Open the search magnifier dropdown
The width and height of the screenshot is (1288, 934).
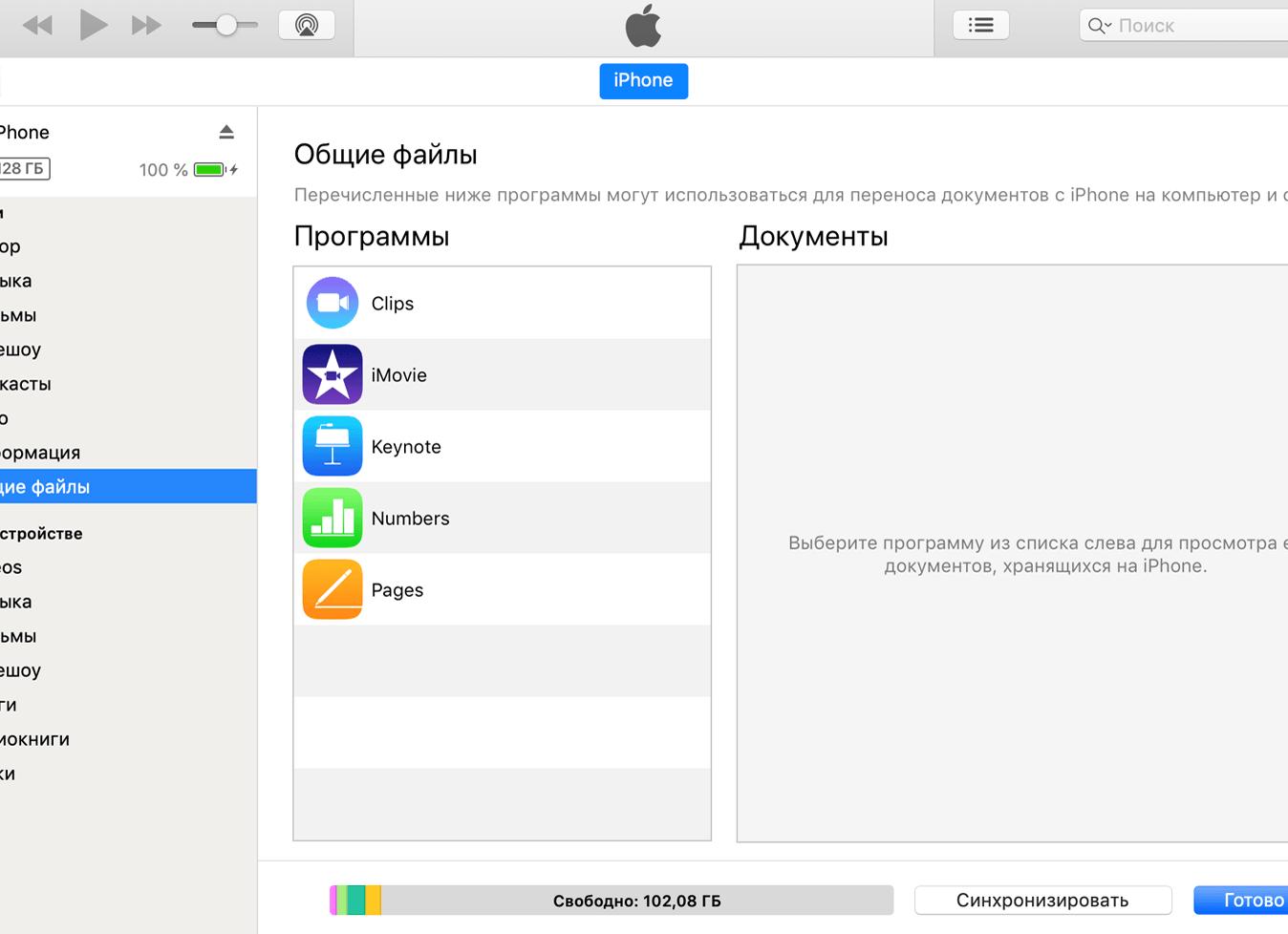[x=1099, y=26]
